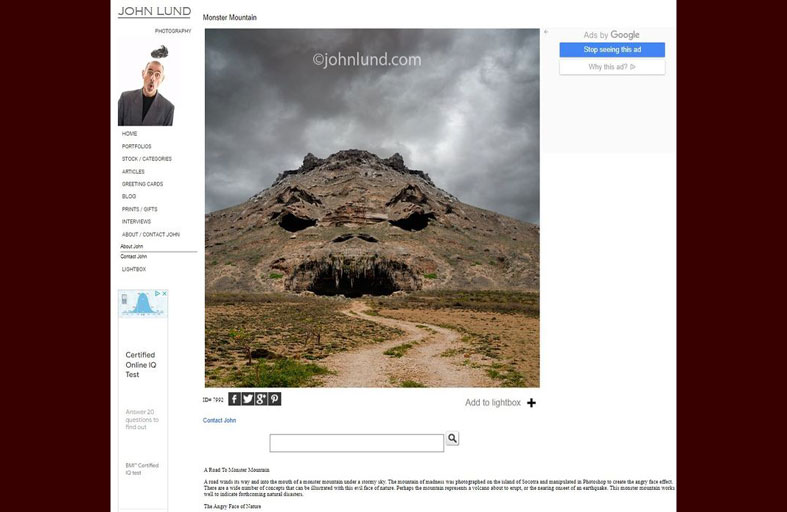Expand About / Contact John menu
This screenshot has height=512, width=787.
pos(151,234)
